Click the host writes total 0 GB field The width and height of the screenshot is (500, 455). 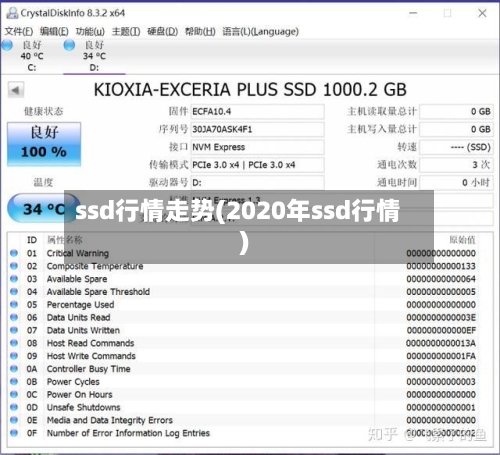[x=456, y=129]
